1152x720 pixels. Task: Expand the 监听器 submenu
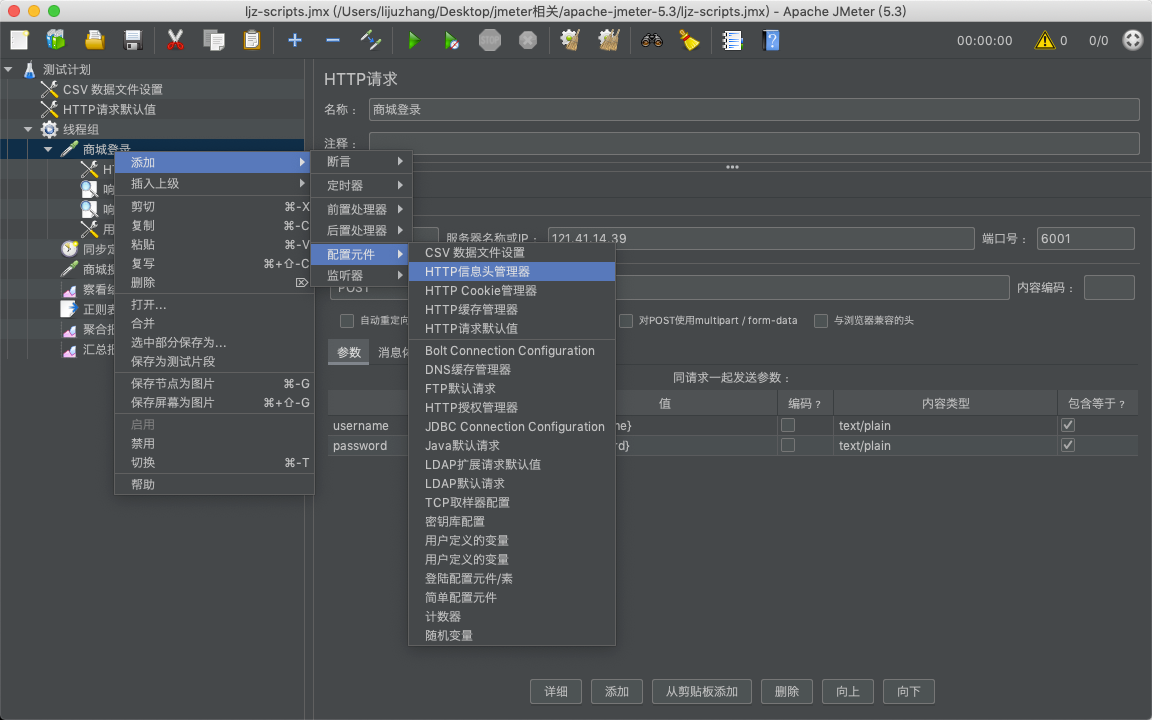pyautogui.click(x=361, y=276)
